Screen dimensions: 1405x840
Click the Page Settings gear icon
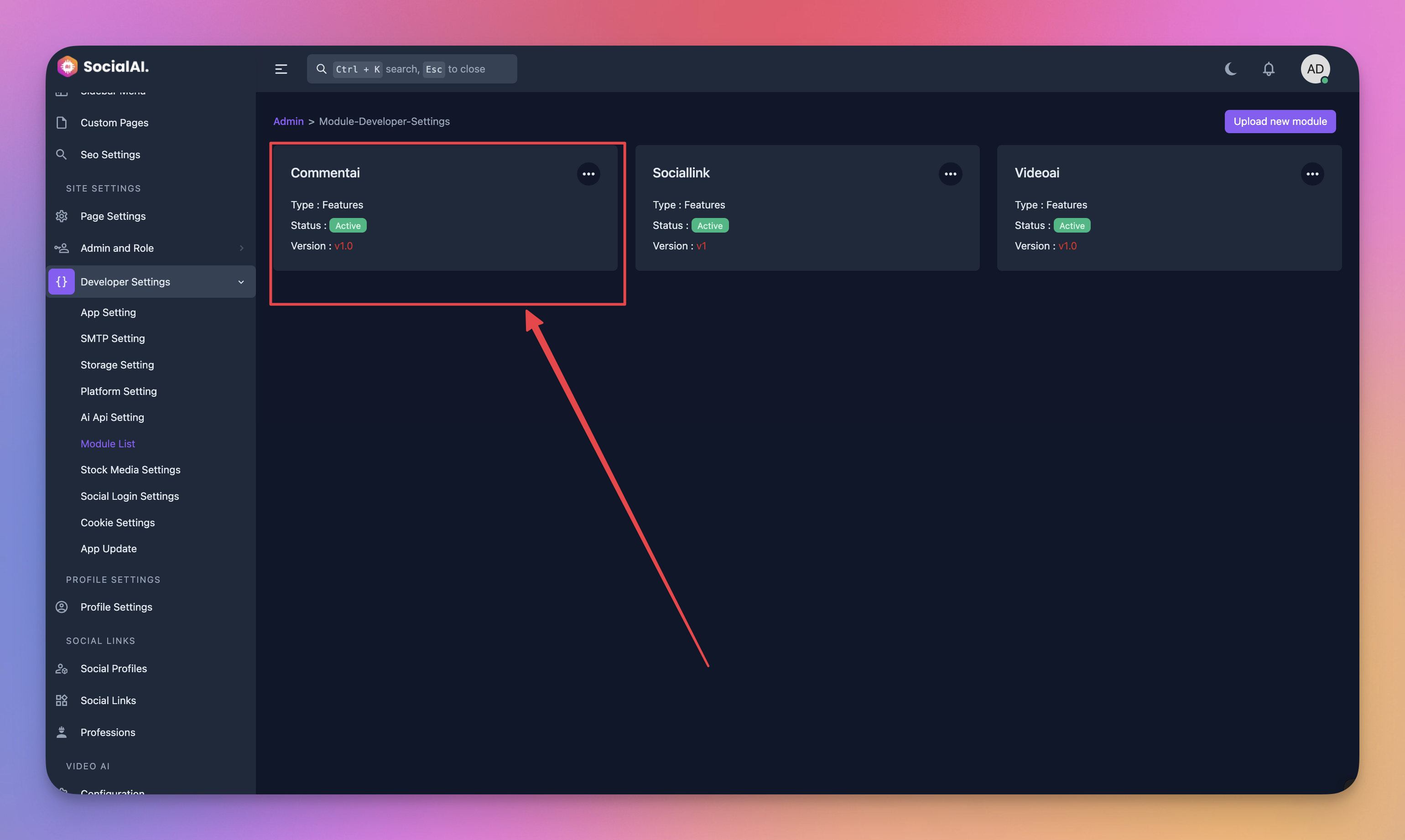[62, 216]
